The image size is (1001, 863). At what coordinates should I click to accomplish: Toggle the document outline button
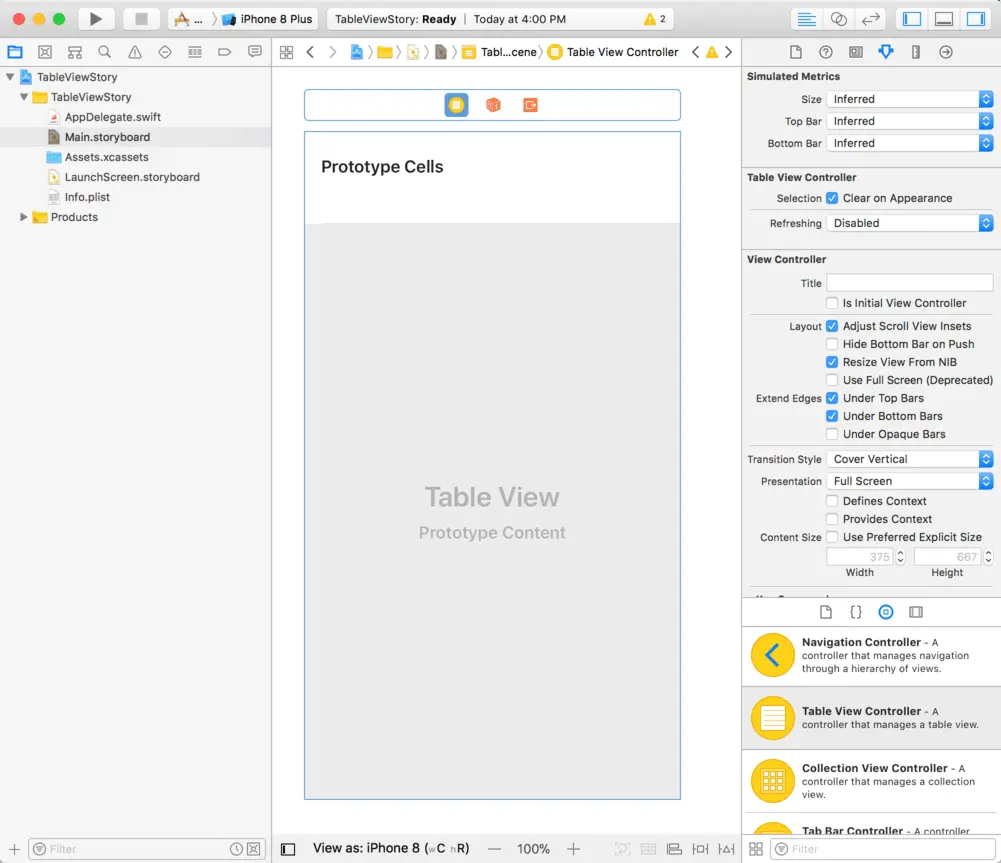pos(288,849)
